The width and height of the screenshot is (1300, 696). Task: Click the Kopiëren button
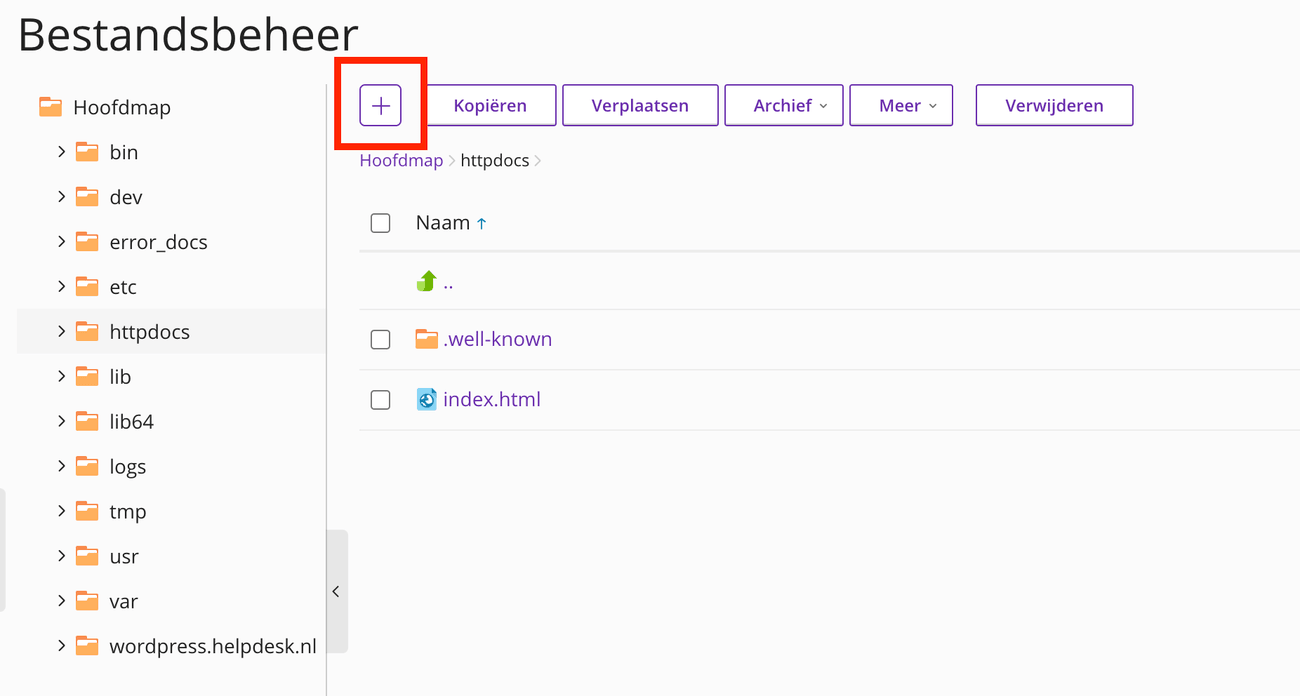coord(490,106)
